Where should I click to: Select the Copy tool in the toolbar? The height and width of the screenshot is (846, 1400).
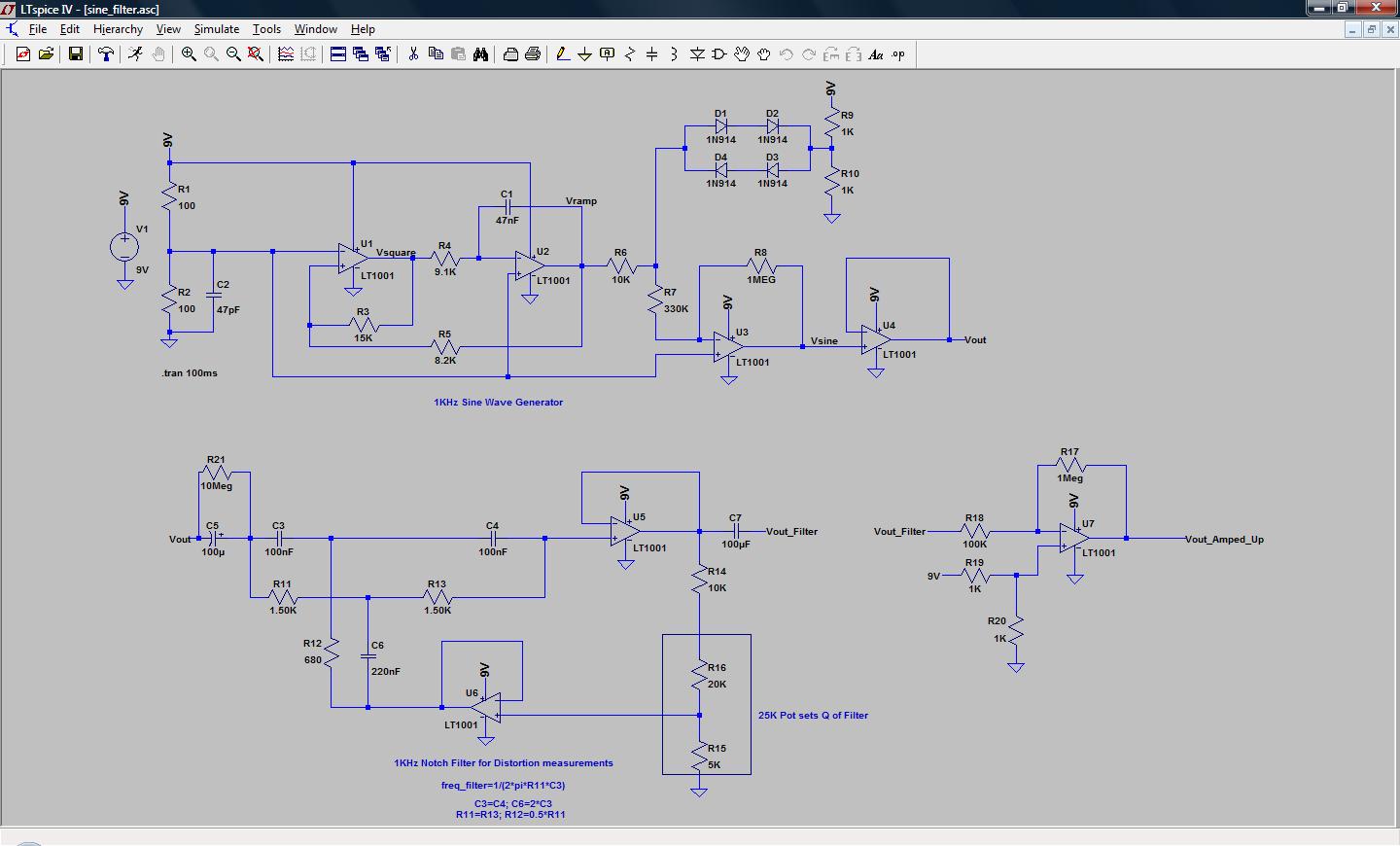click(436, 54)
